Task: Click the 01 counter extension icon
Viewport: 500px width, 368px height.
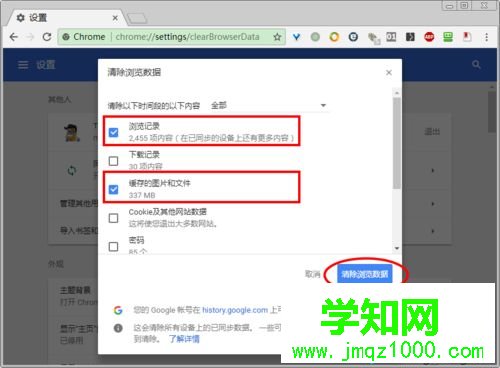Action: [391, 37]
